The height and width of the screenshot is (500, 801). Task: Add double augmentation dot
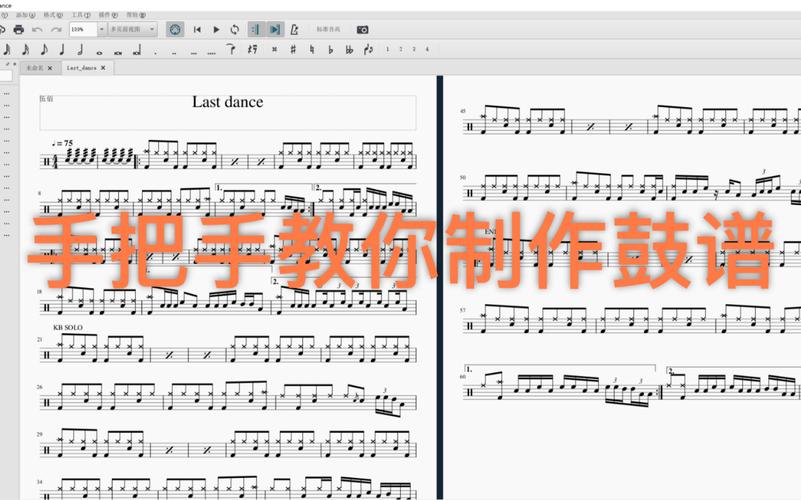click(x=174, y=53)
